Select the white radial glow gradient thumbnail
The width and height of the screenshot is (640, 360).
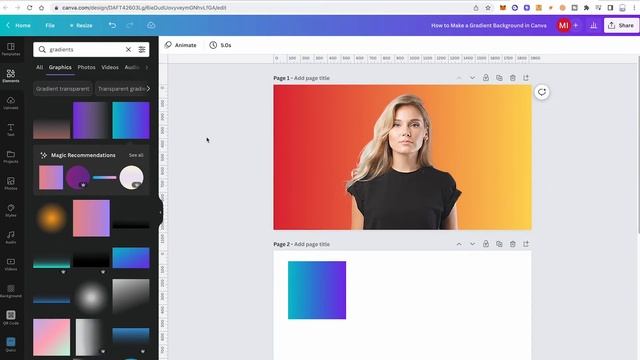click(91, 298)
